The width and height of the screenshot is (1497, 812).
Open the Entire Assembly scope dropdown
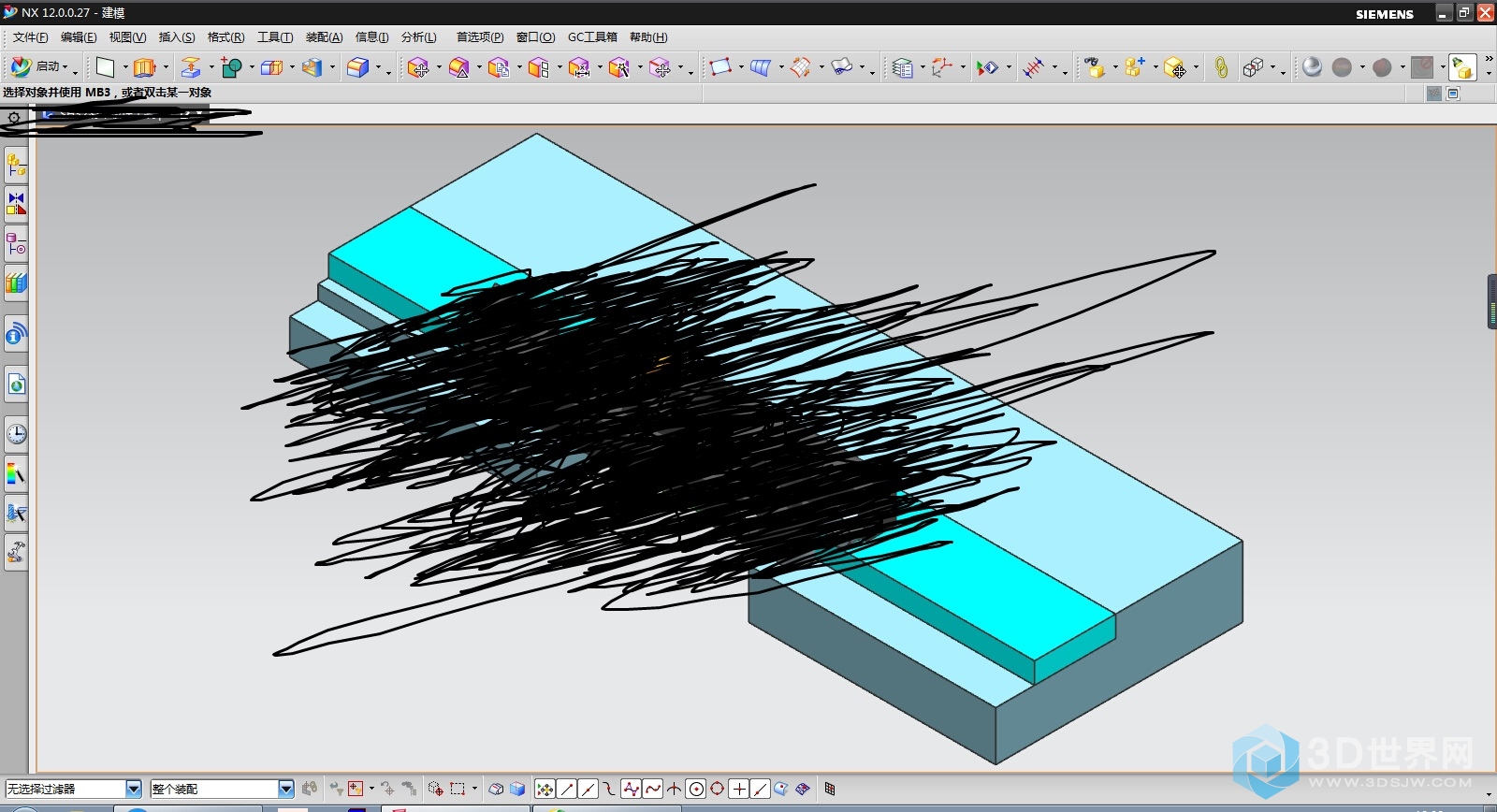[x=286, y=790]
